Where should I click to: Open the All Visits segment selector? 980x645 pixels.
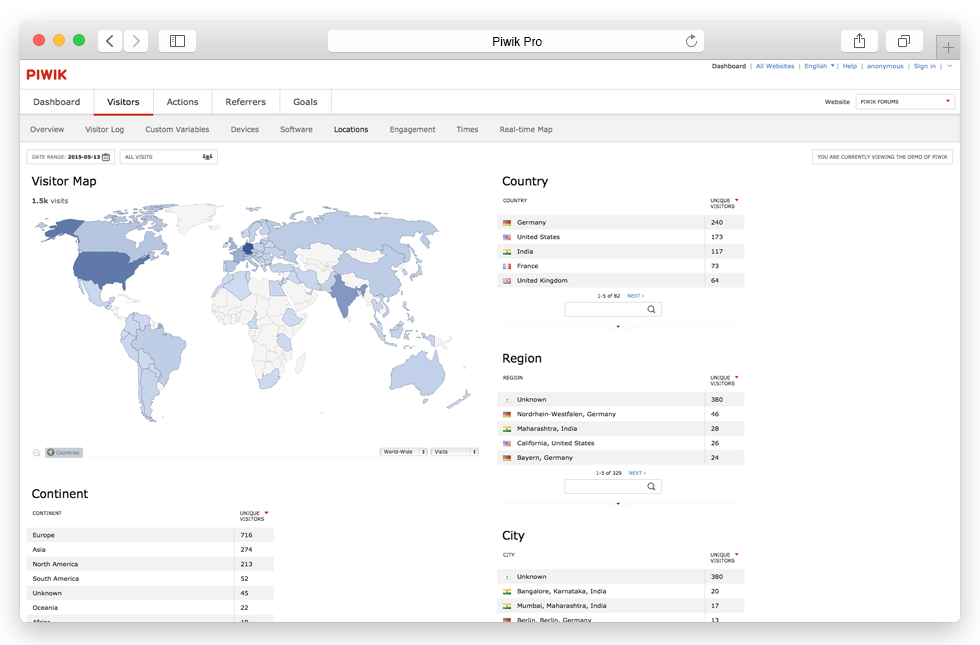169,157
